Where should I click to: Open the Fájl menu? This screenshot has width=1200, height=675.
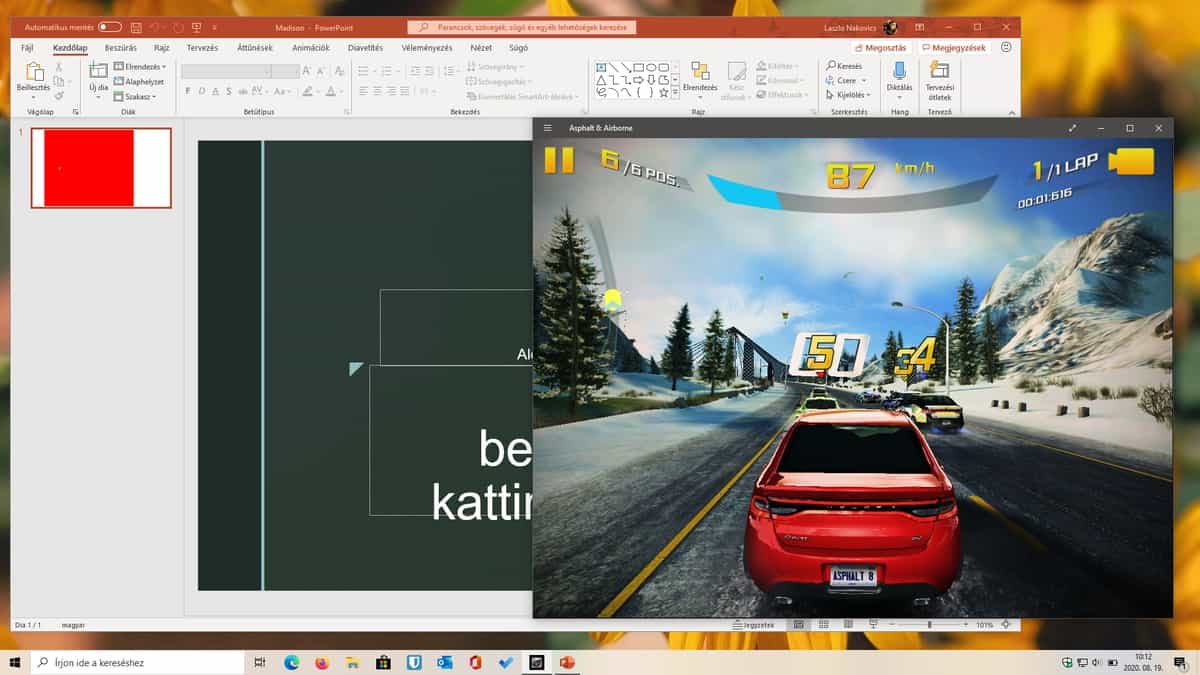(x=27, y=47)
